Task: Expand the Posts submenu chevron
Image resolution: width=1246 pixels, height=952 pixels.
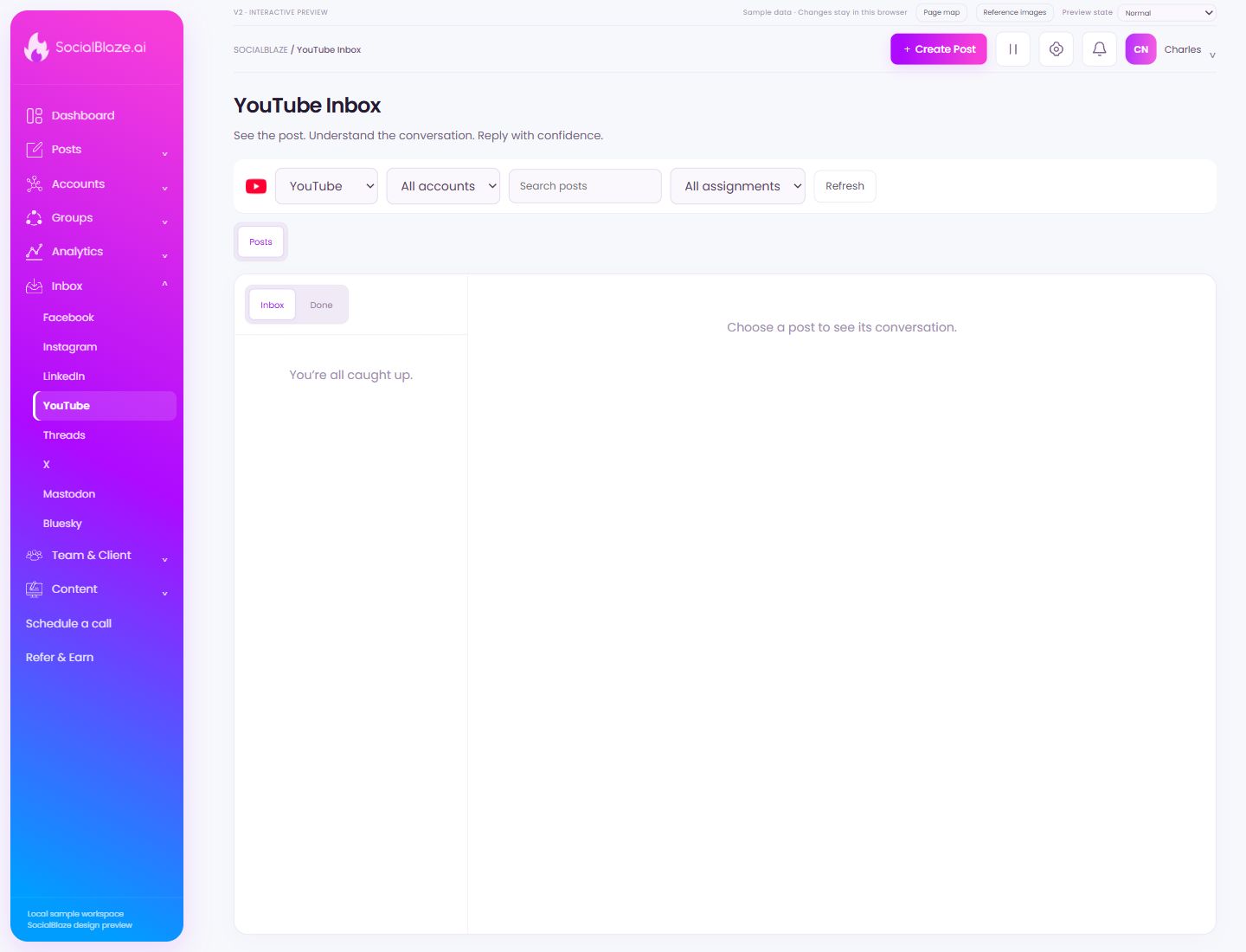Action: tap(164, 153)
